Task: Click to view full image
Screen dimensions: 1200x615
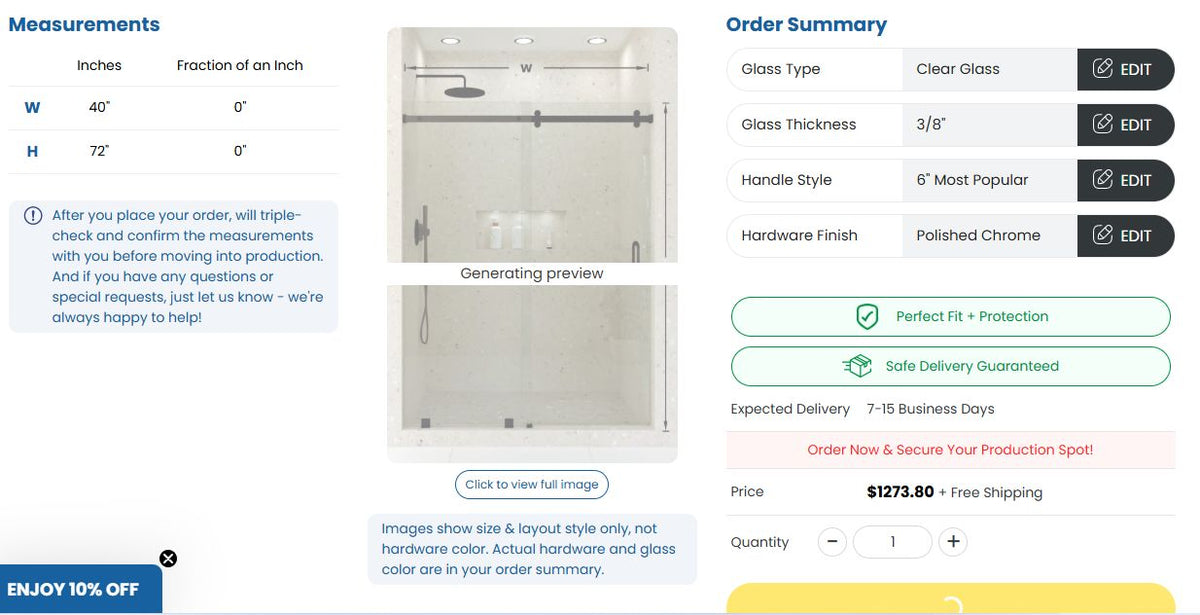Action: pos(531,485)
